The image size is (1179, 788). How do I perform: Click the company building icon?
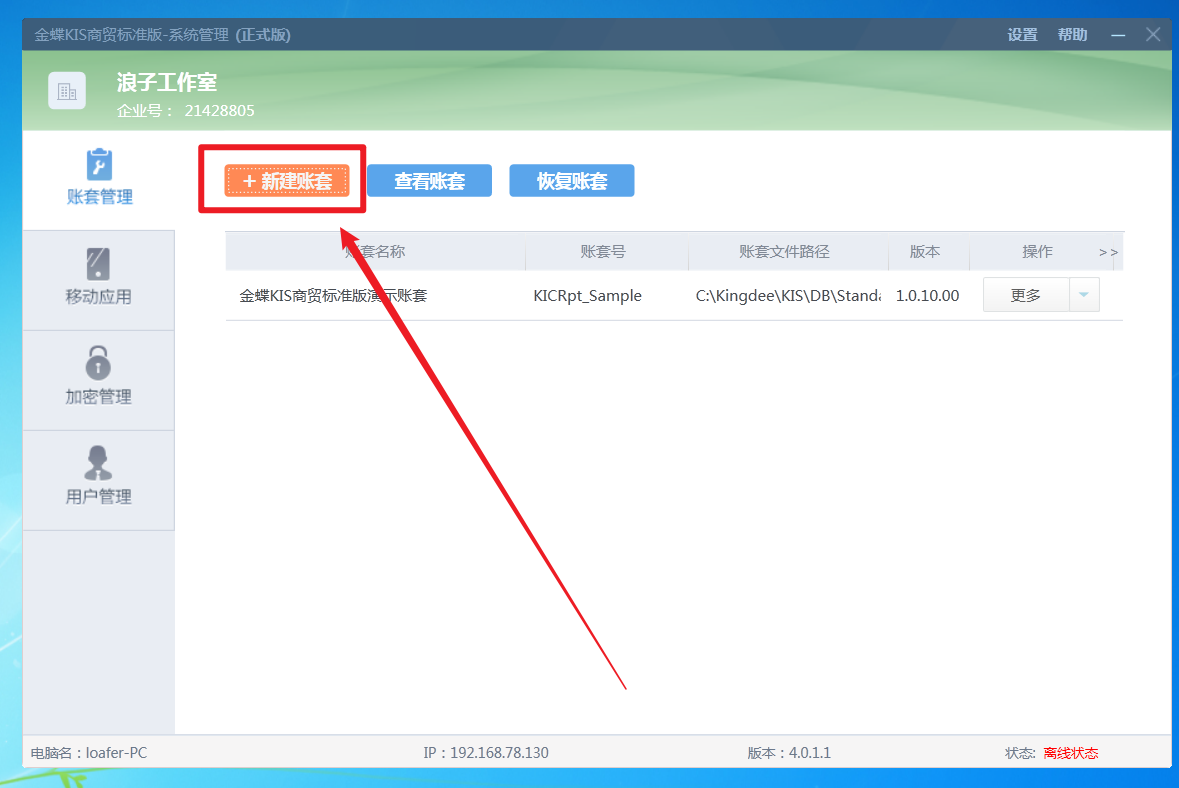pyautogui.click(x=67, y=91)
